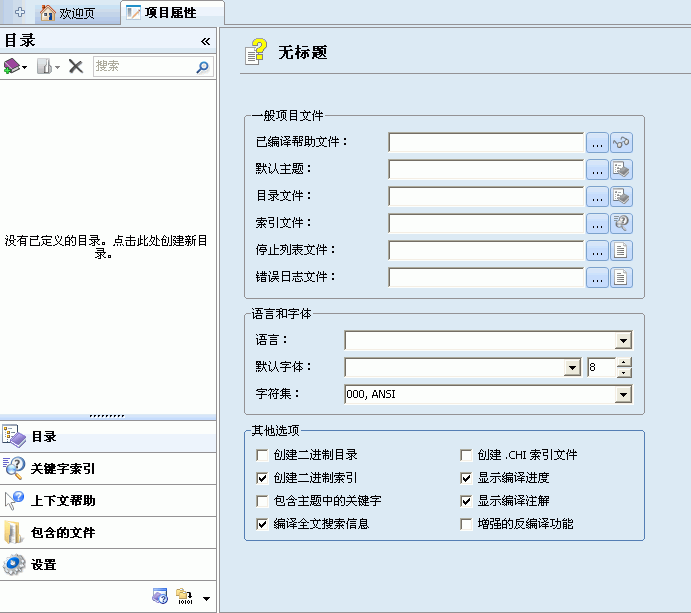Image resolution: width=691 pixels, height=613 pixels.
Task: Enable 创建二进制目录 checkbox
Action: point(262,455)
